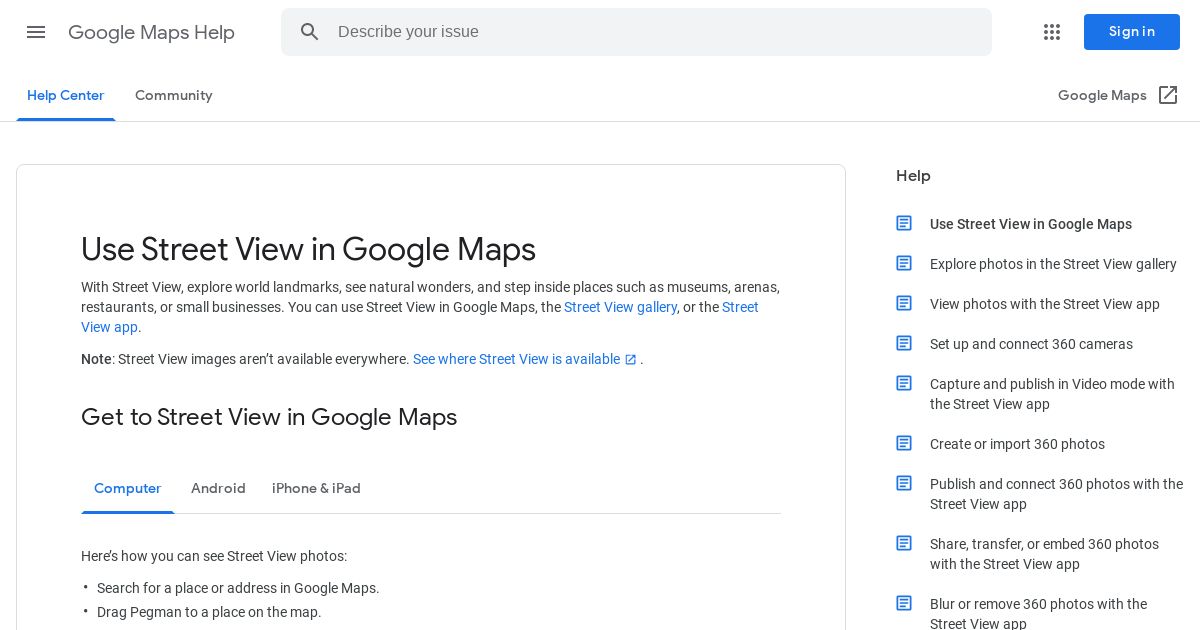The image size is (1200, 630).
Task: Click article icon for View photos with Street View app
Action: pos(904,303)
